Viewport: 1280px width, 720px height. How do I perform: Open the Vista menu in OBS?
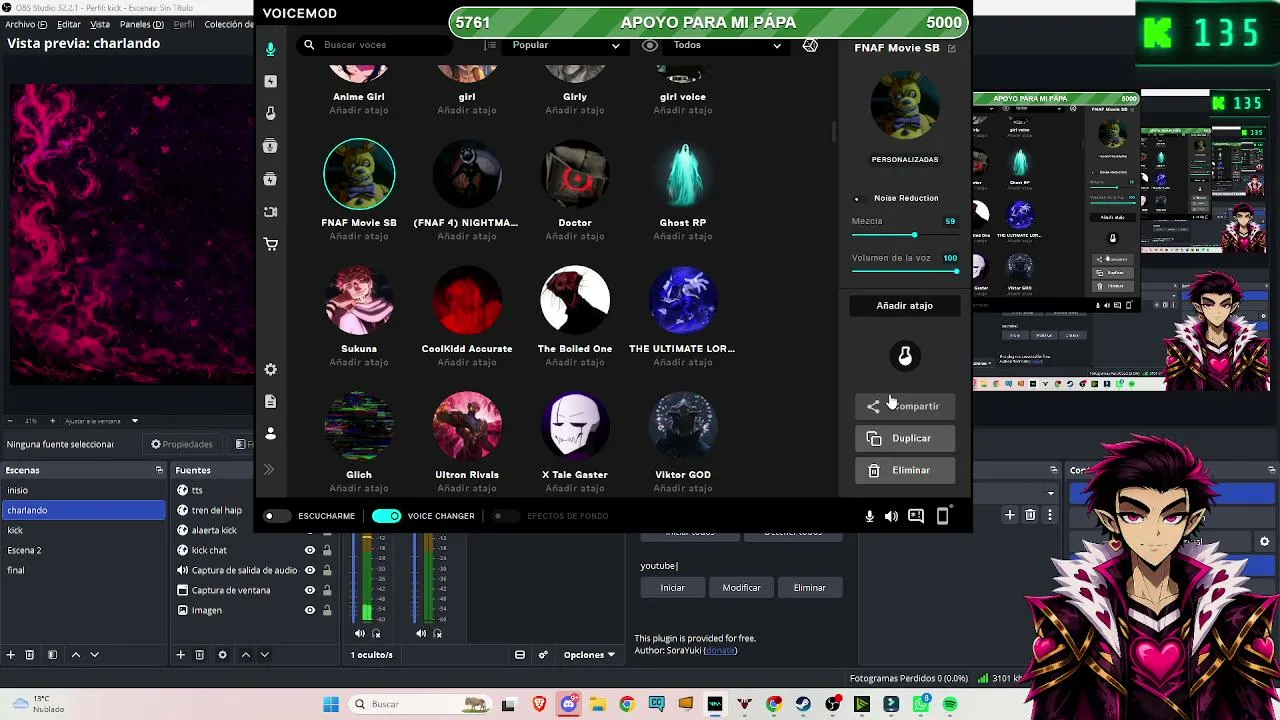pos(100,24)
